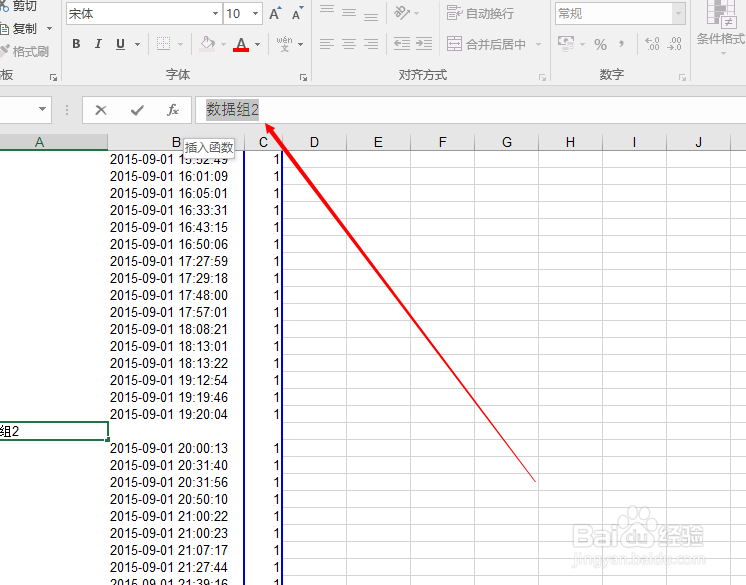This screenshot has height=585, width=746.
Task: Toggle underline formatting
Action: (x=120, y=44)
